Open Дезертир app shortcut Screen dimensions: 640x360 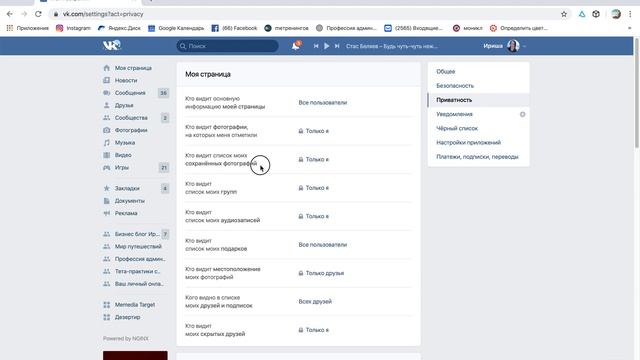(x=127, y=317)
